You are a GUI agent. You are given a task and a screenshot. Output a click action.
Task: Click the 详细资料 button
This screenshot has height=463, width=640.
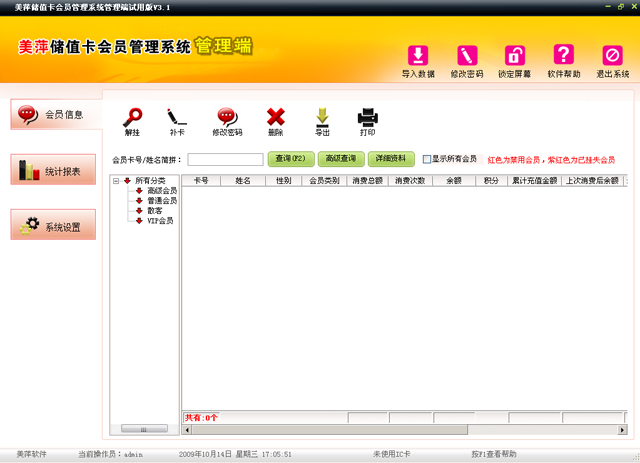[391, 159]
